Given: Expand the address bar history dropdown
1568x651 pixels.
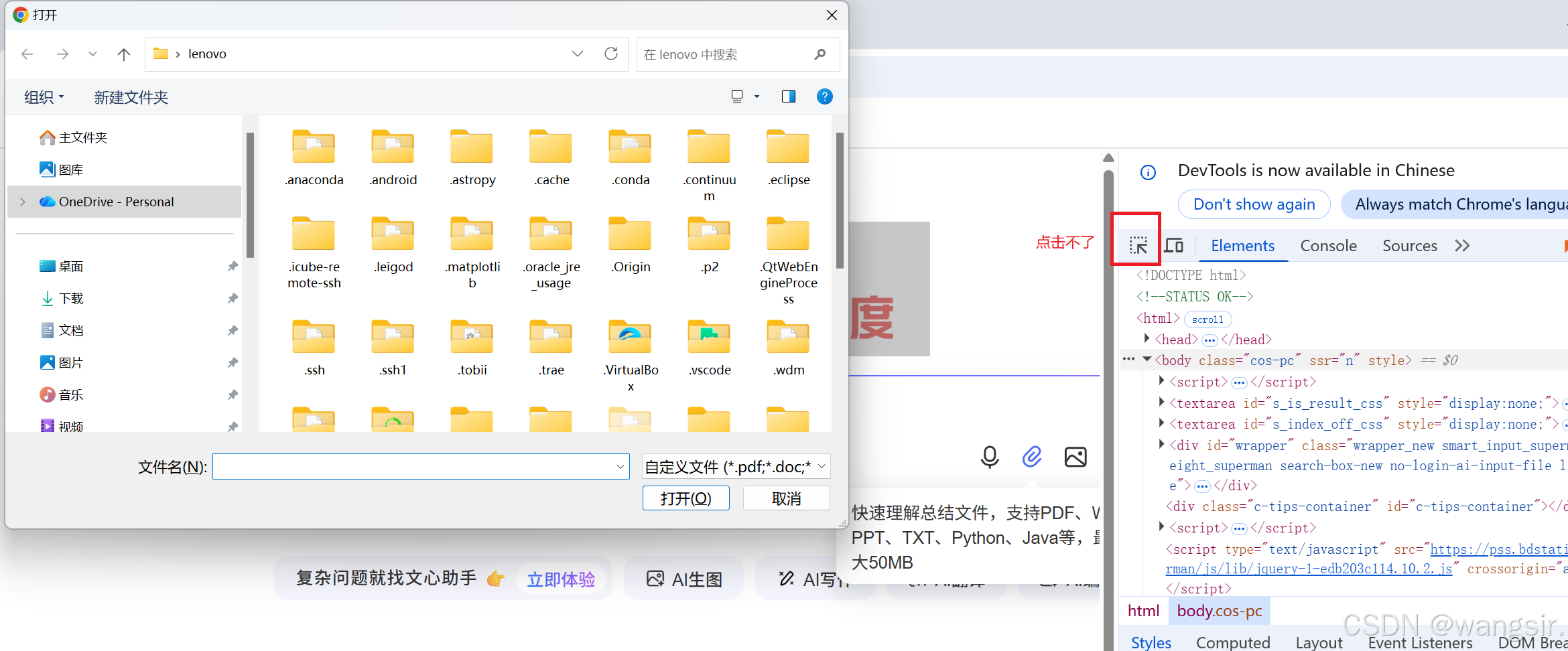Looking at the screenshot, I should tap(578, 54).
